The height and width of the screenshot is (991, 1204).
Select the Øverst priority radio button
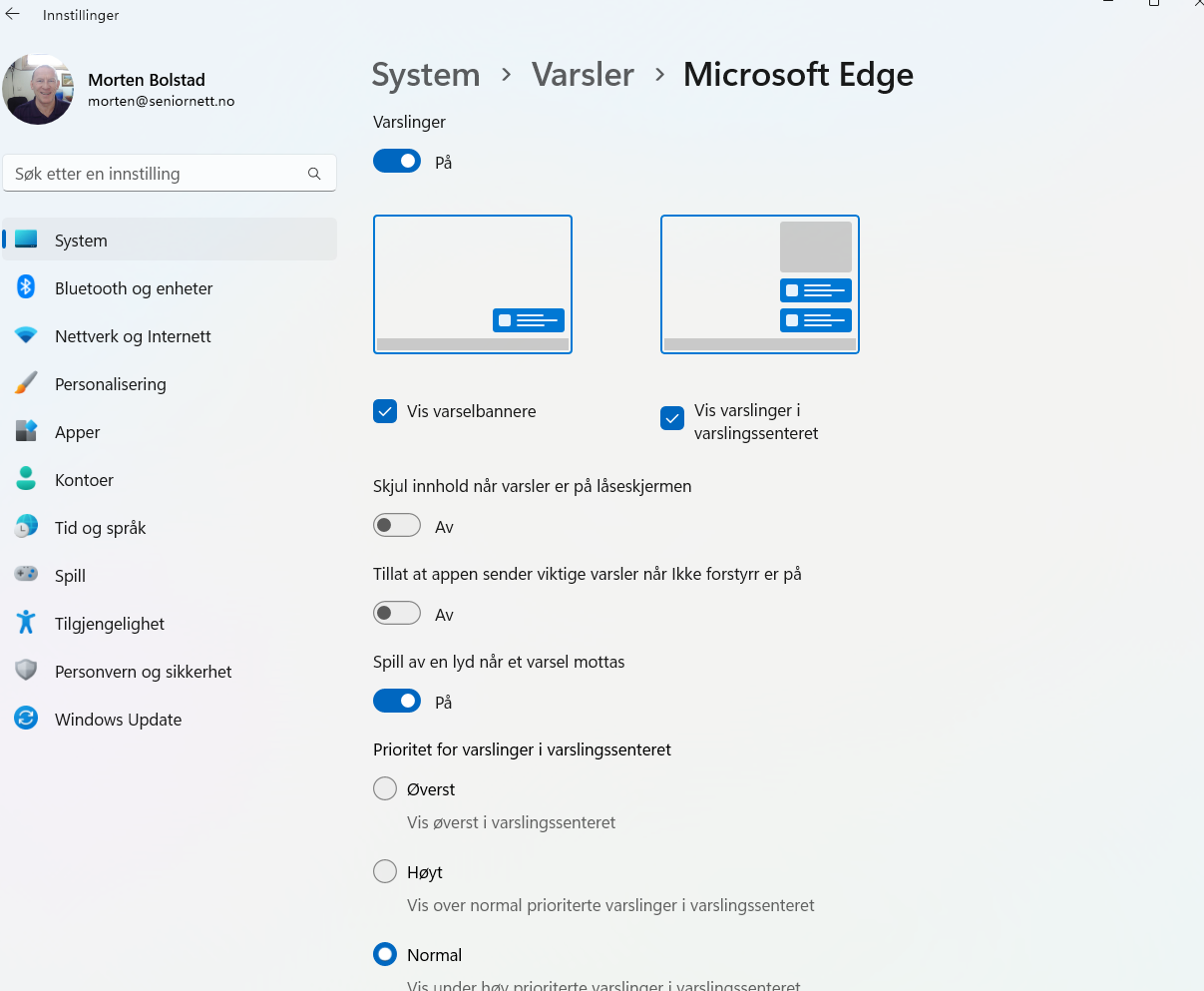pos(385,789)
